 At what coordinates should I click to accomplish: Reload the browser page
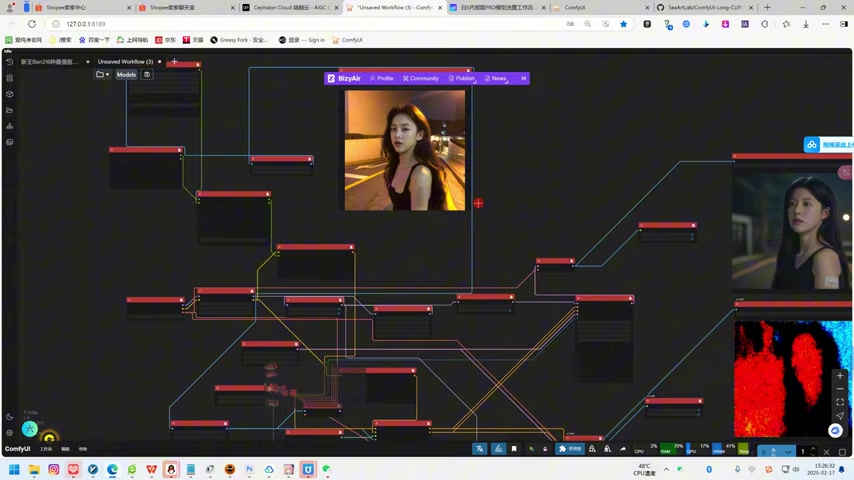(32, 24)
